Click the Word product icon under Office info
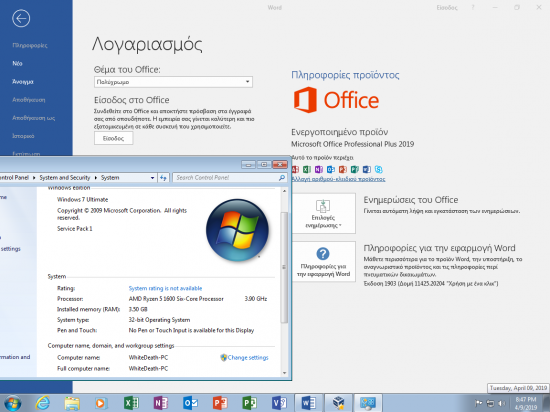550x412 pixels. coord(367,170)
